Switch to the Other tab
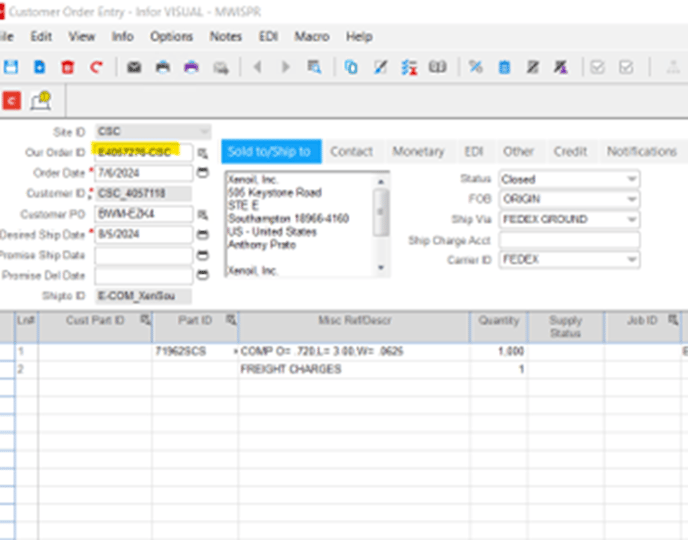Viewport: 688px width, 540px height. (x=518, y=151)
